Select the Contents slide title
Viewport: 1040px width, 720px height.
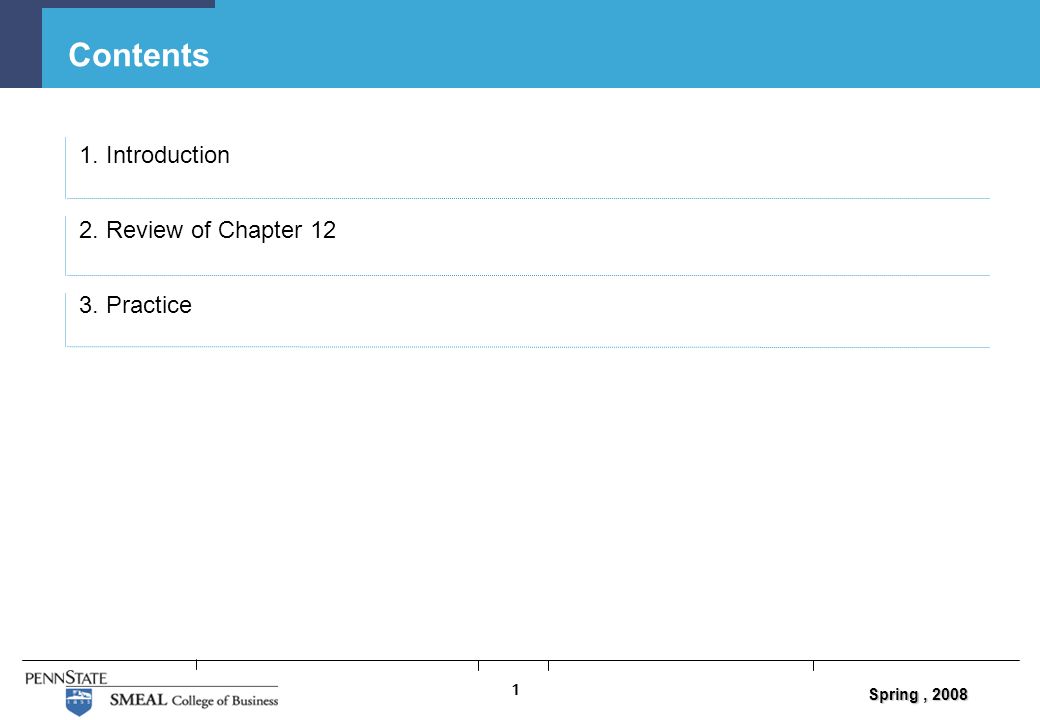(139, 55)
